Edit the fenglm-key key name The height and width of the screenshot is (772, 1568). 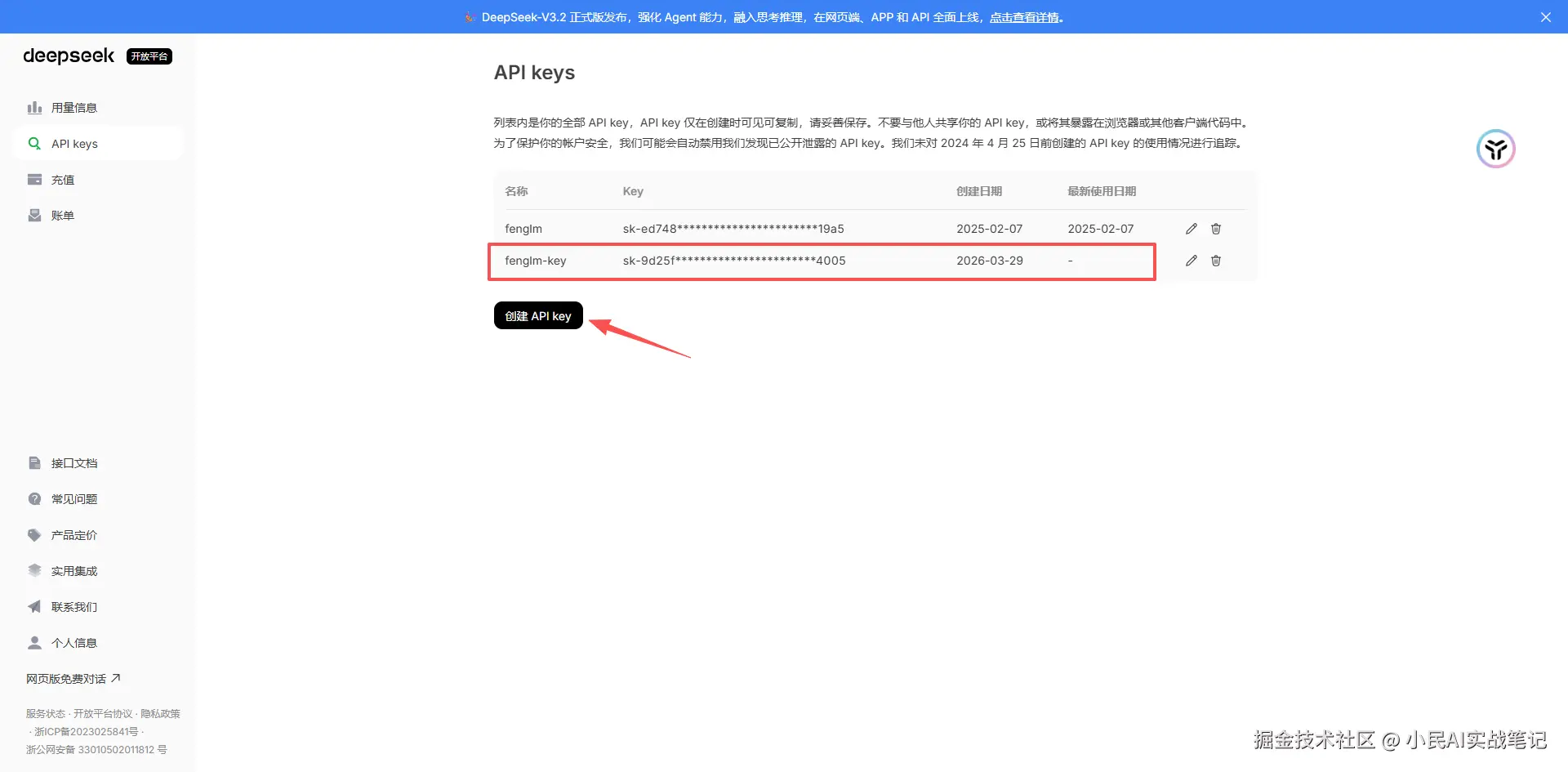tap(1192, 261)
